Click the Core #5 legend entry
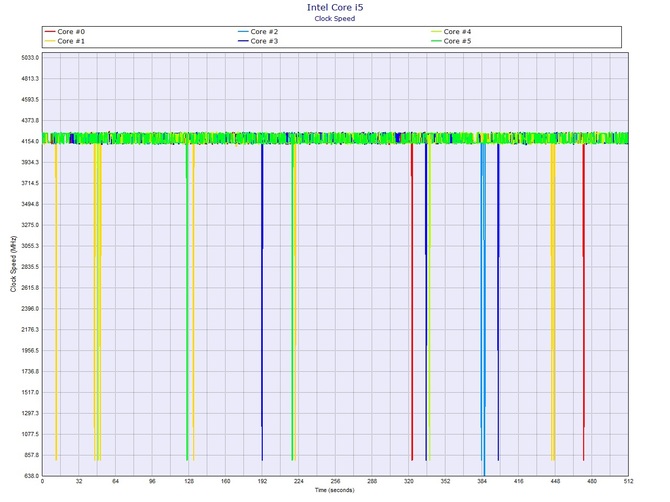The image size is (670, 502). tap(451, 41)
